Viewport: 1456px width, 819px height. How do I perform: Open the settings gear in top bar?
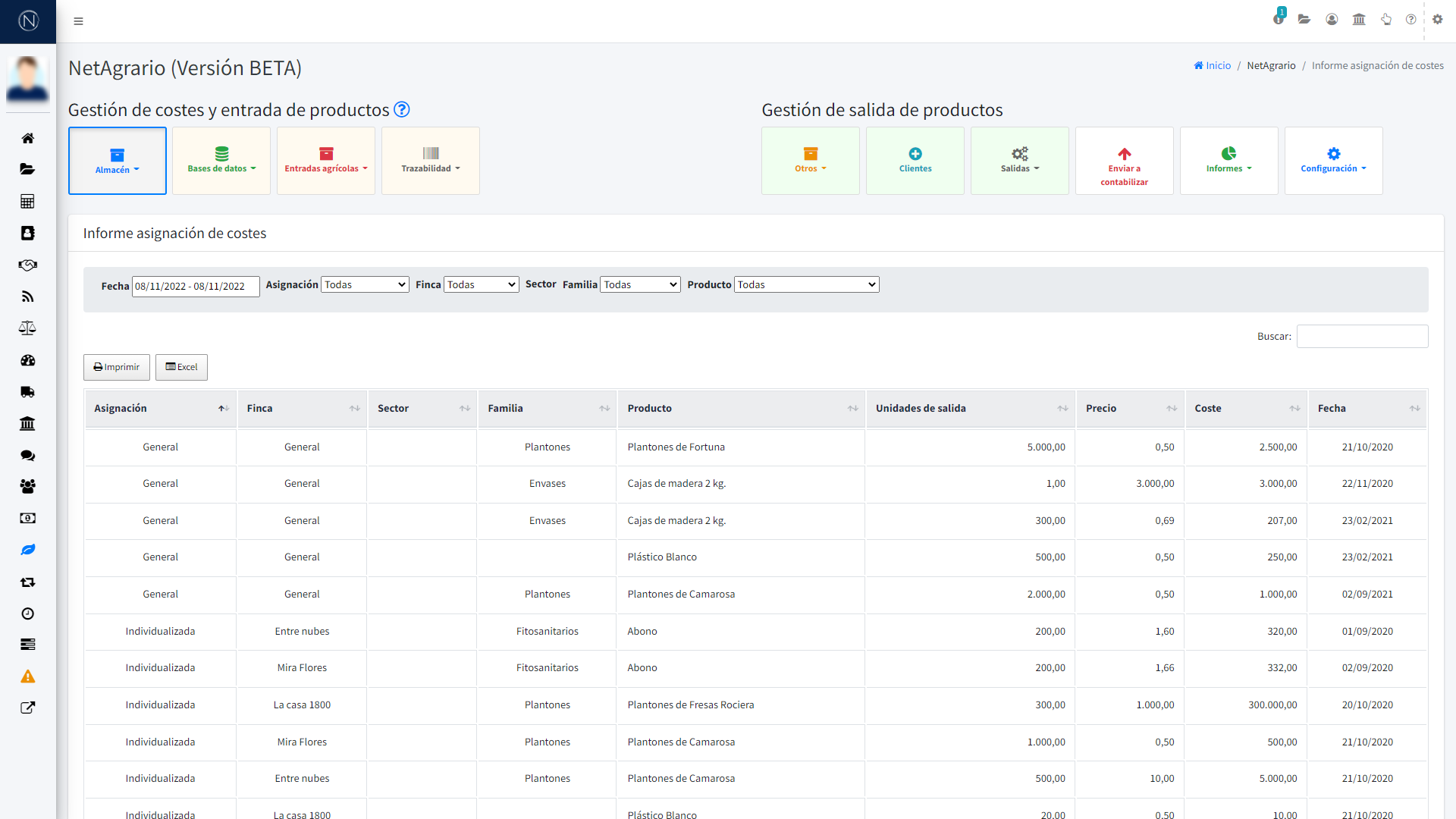coord(1437,20)
